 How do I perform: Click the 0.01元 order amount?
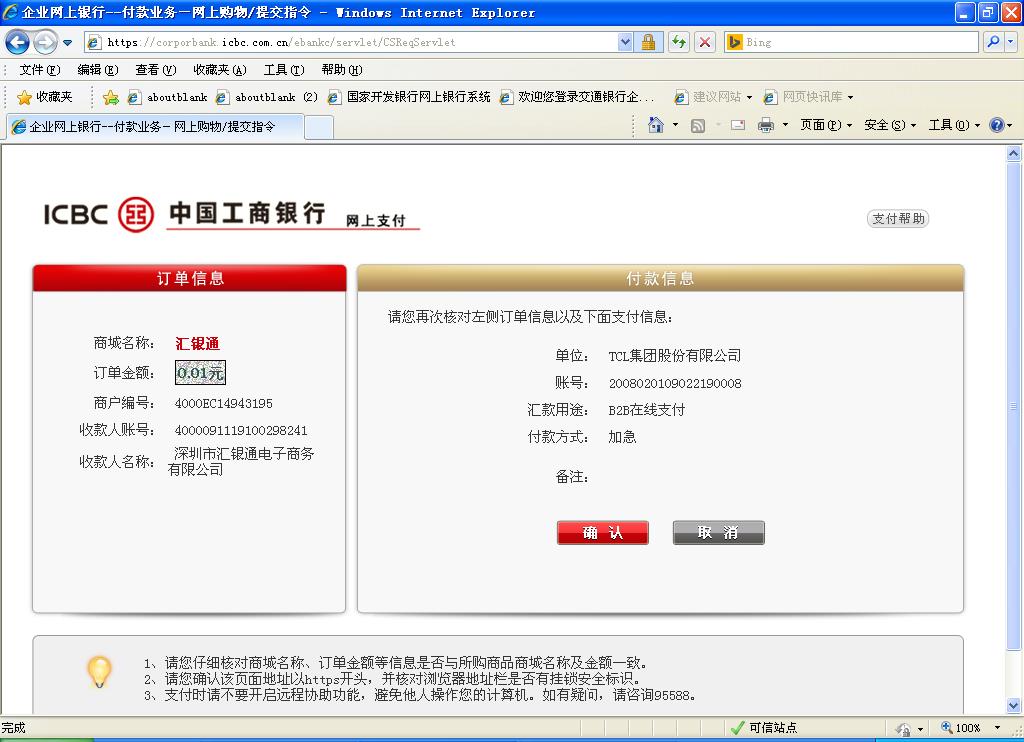(x=200, y=373)
